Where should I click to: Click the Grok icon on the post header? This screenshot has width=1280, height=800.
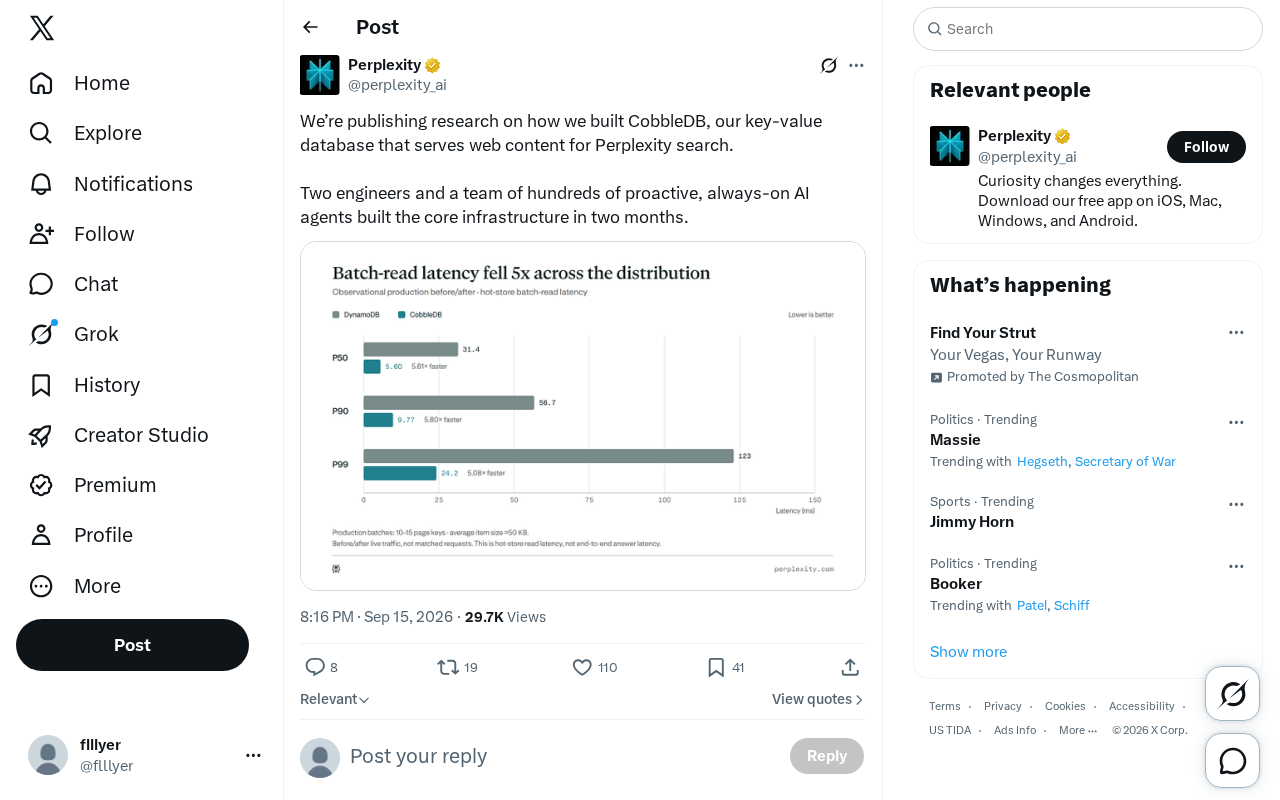829,65
